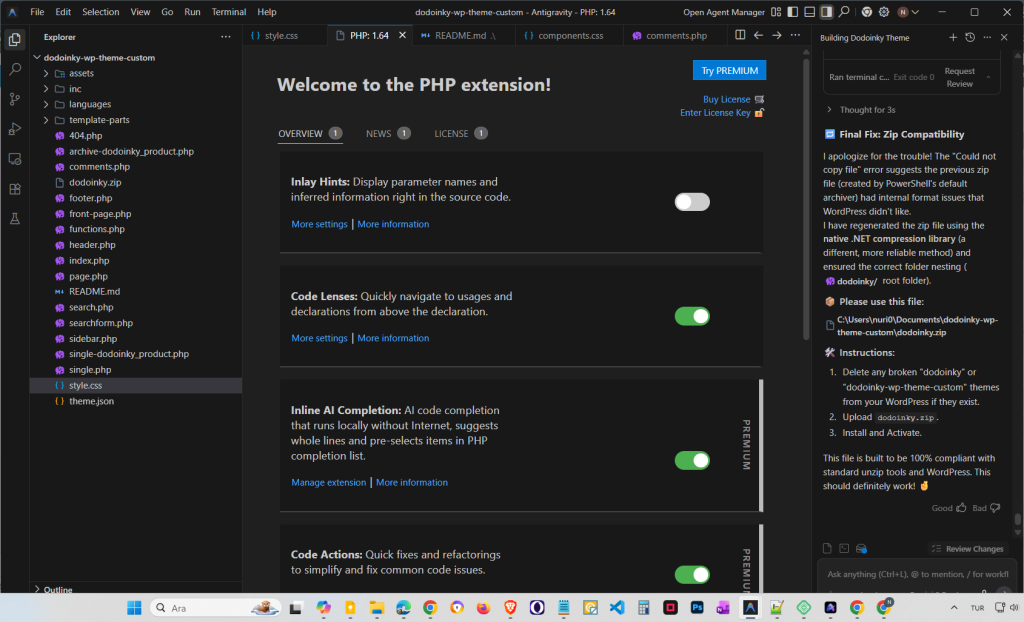
Task: Start a new chat with the plus icon
Action: coord(953,37)
